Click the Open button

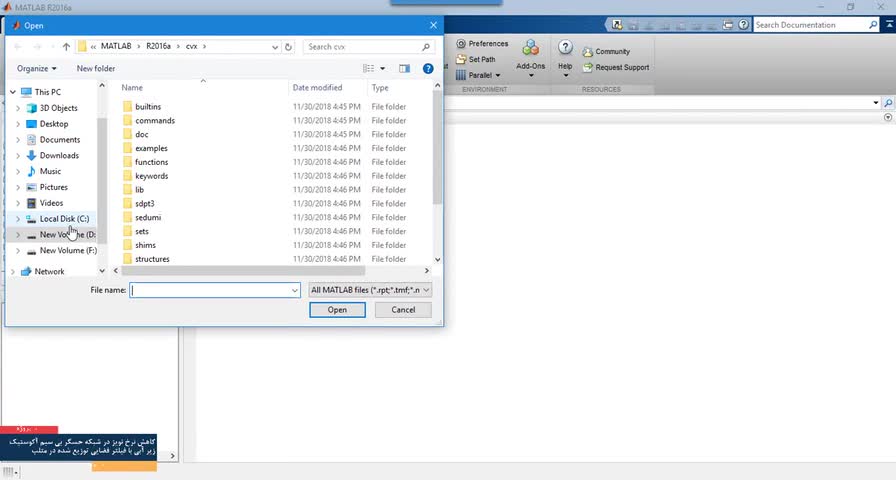(x=337, y=310)
